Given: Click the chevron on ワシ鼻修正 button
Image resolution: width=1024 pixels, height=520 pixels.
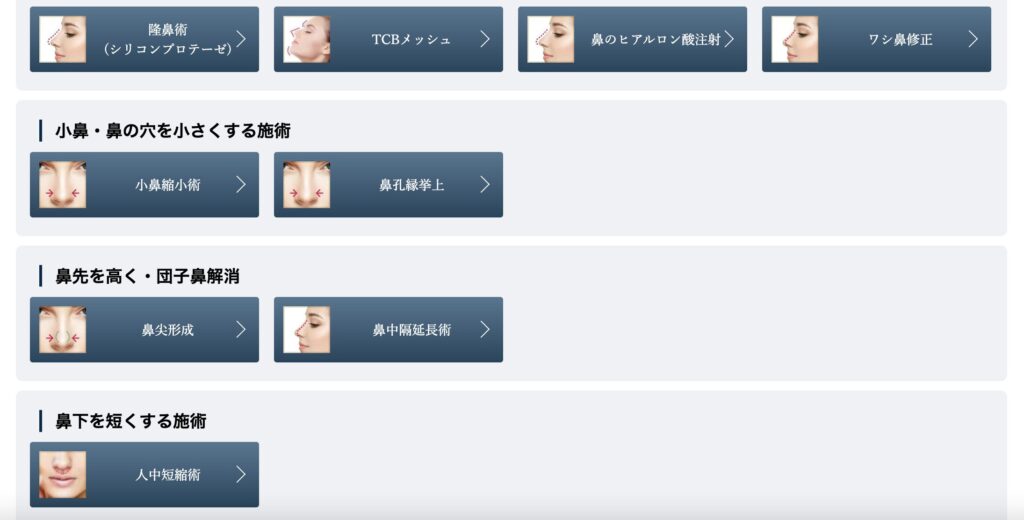Looking at the screenshot, I should [973, 39].
